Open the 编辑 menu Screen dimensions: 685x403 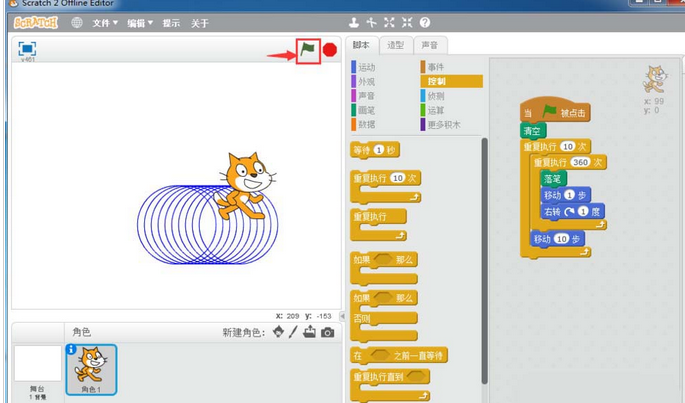(x=139, y=23)
